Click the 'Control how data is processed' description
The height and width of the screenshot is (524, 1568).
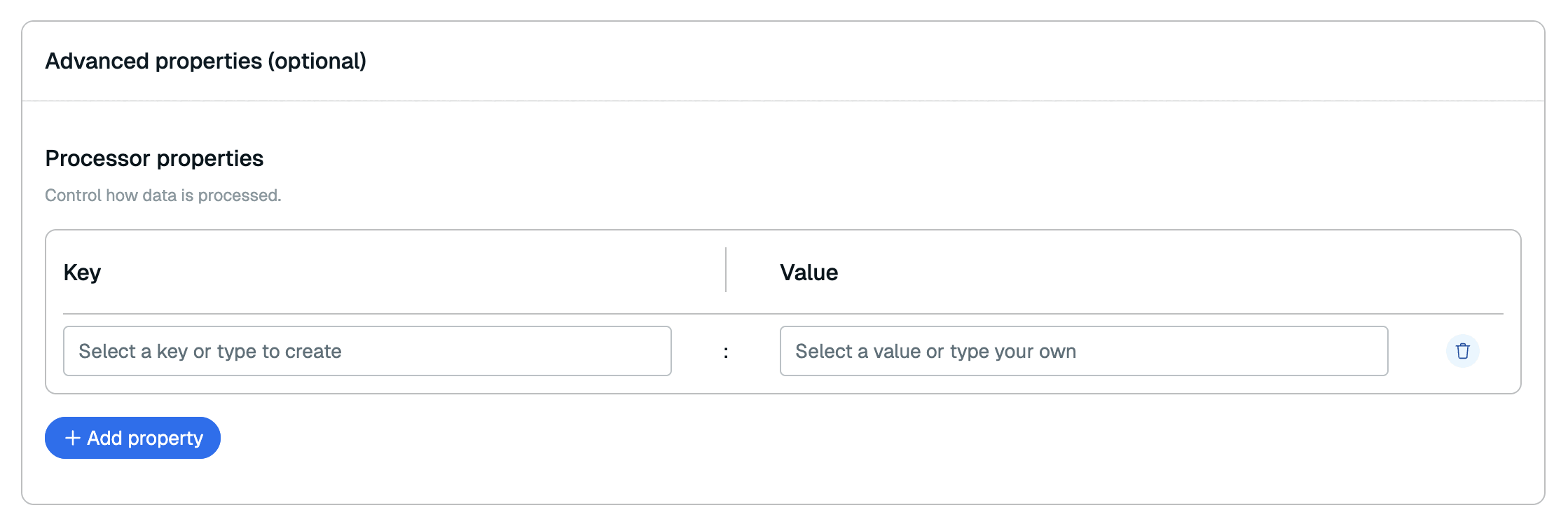pos(163,195)
